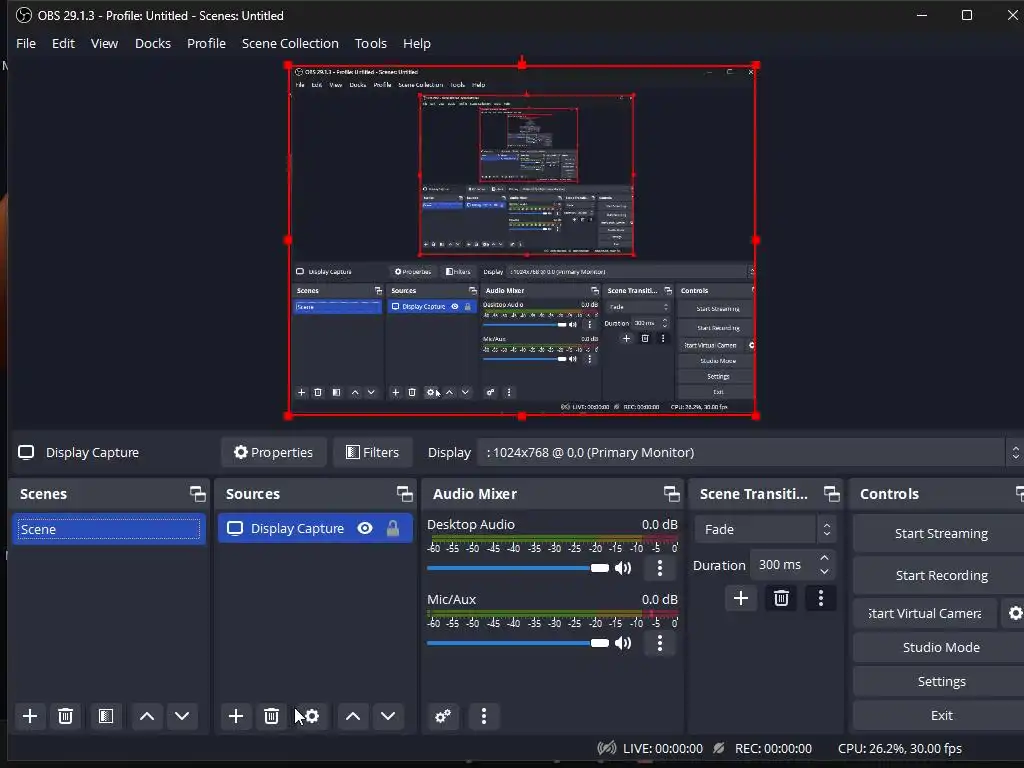Viewport: 1024px width, 768px height.
Task: Adjust Mic/Aux volume slider
Action: point(517,643)
